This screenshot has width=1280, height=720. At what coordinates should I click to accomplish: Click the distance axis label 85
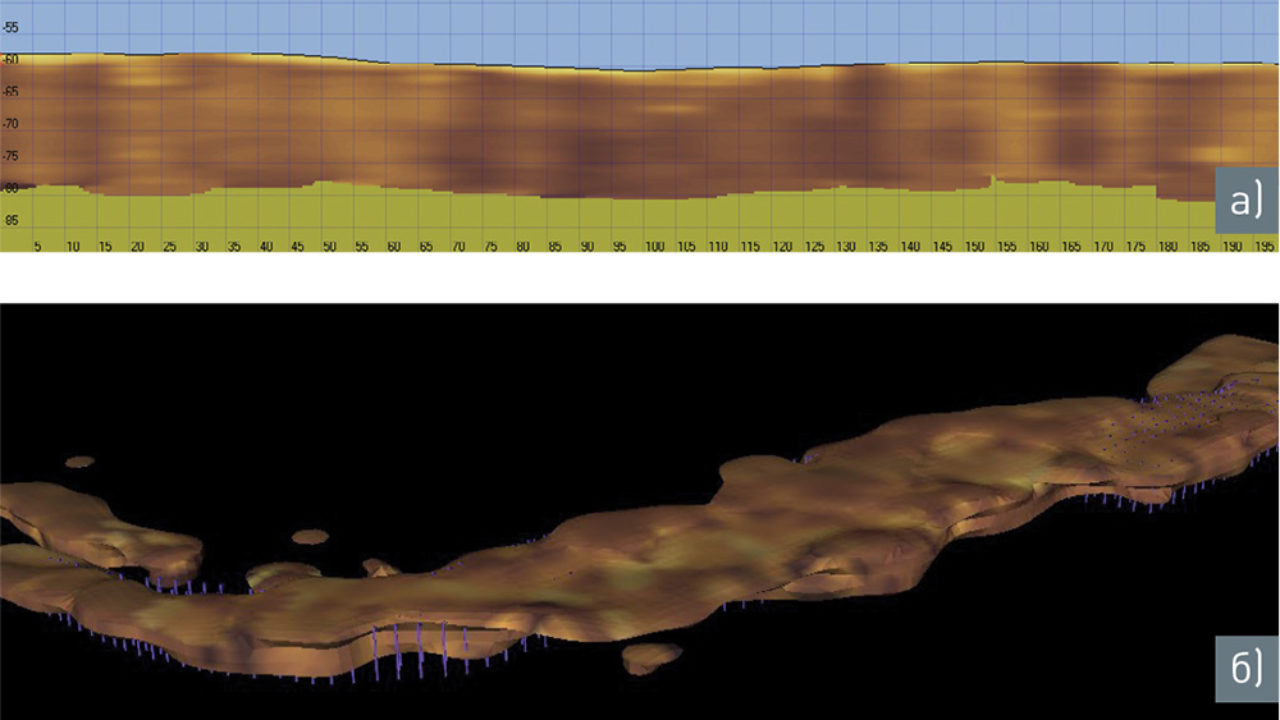pyautogui.click(x=554, y=246)
